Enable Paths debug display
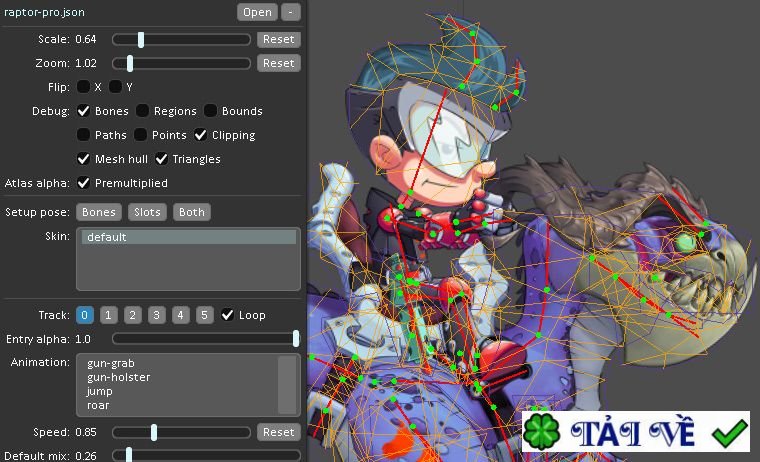The image size is (760, 462). 83,135
